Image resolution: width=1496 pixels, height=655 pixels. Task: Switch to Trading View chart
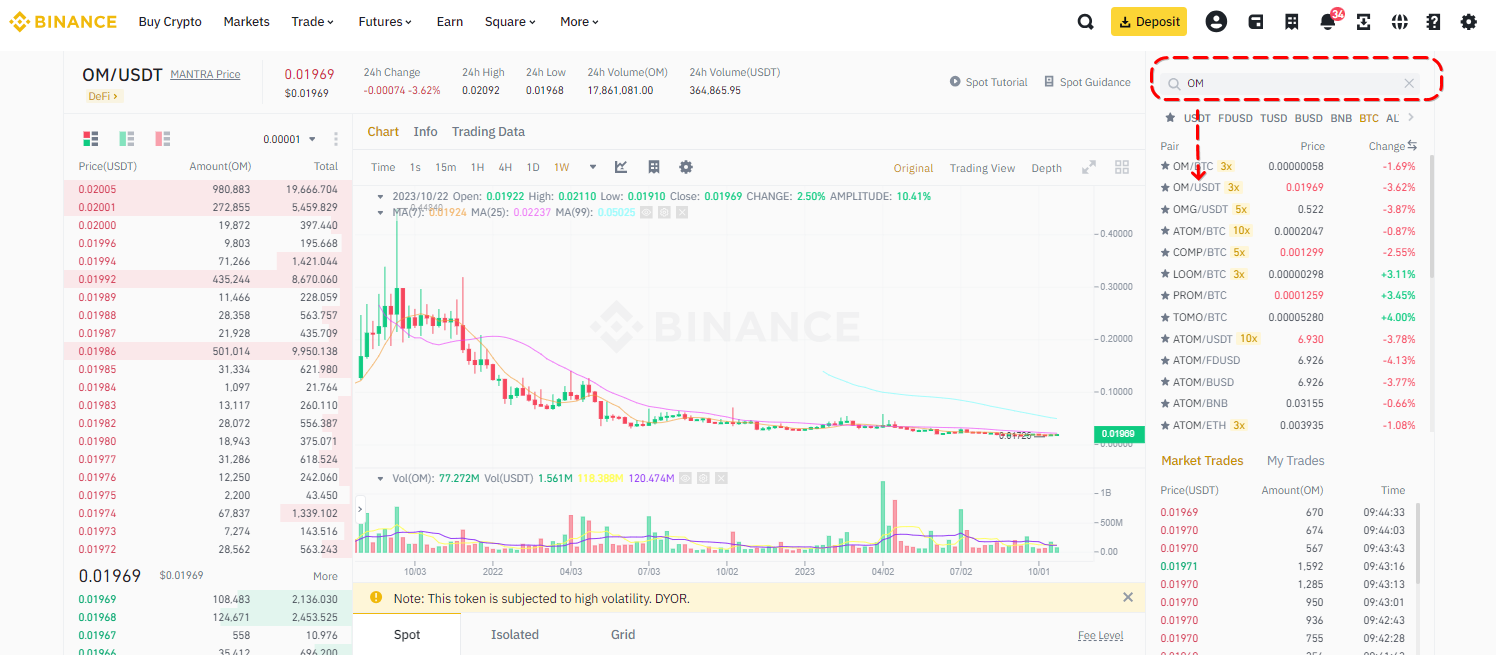[982, 168]
